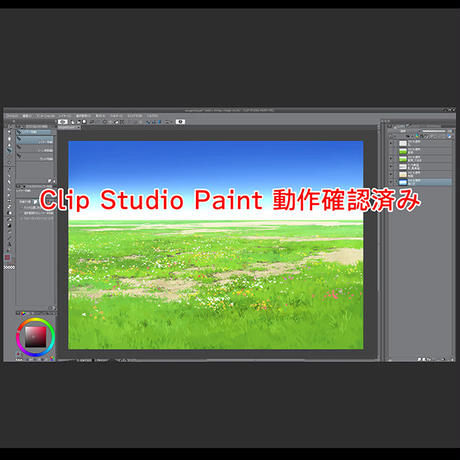The width and height of the screenshot is (460, 460).
Task: Click the white eye-shaped icon in the command bar
Action: pyautogui.click(x=181, y=122)
